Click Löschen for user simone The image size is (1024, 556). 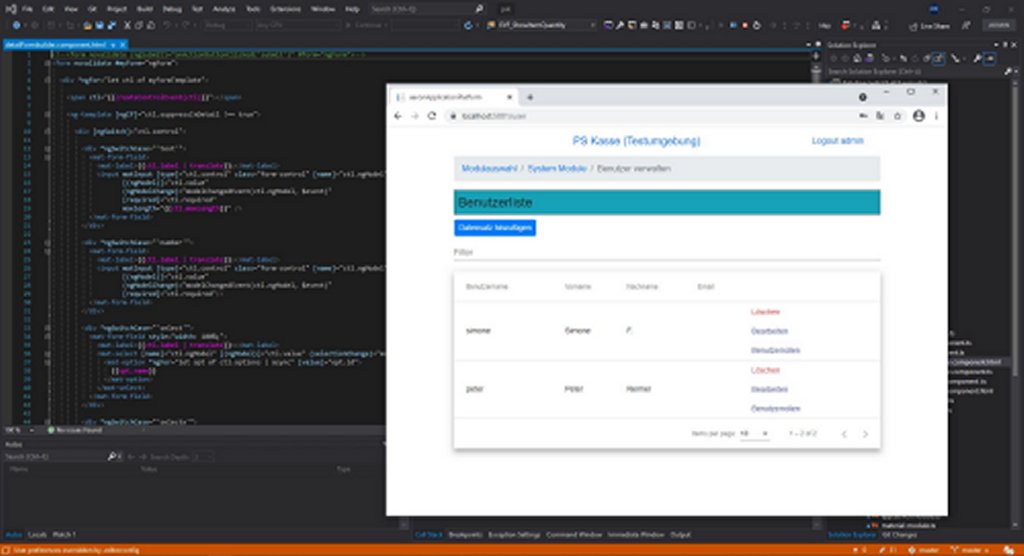765,311
